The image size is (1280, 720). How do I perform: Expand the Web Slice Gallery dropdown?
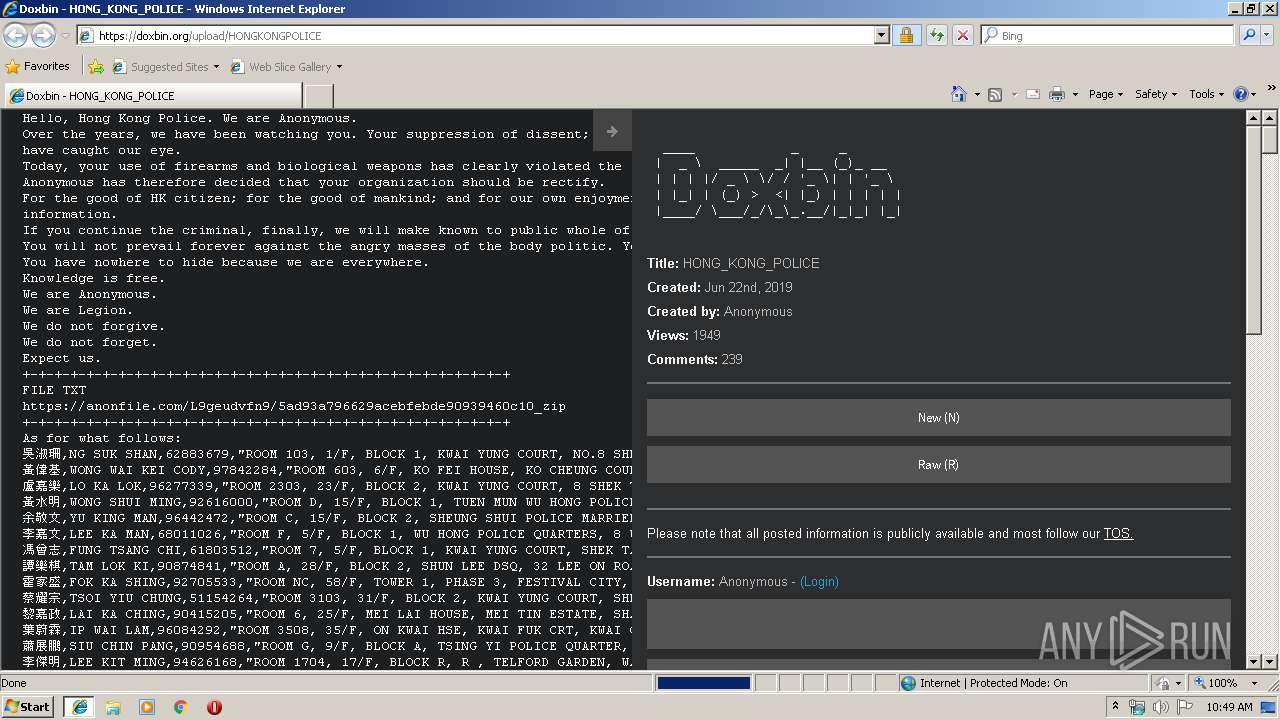pyautogui.click(x=339, y=67)
